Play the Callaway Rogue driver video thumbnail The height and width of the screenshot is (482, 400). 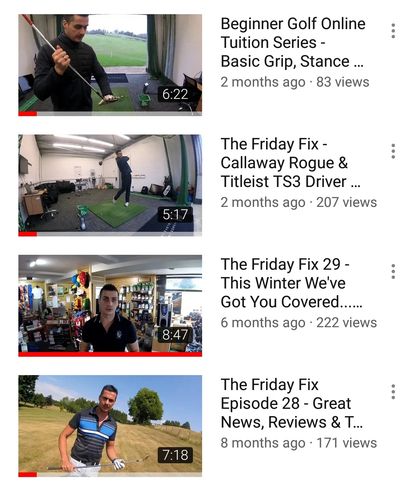(x=110, y=185)
